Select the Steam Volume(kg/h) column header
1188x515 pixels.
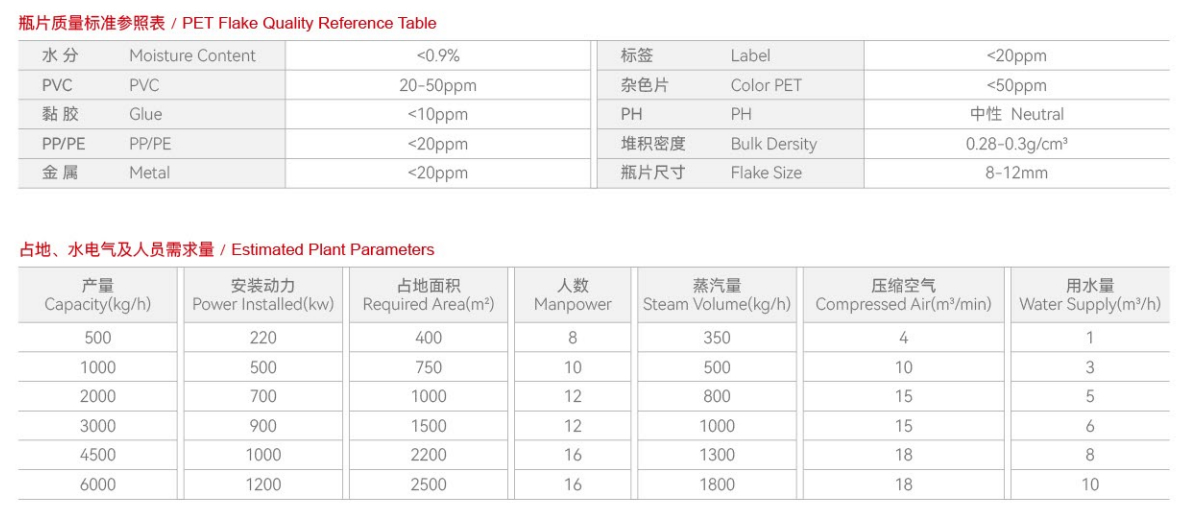pos(717,295)
